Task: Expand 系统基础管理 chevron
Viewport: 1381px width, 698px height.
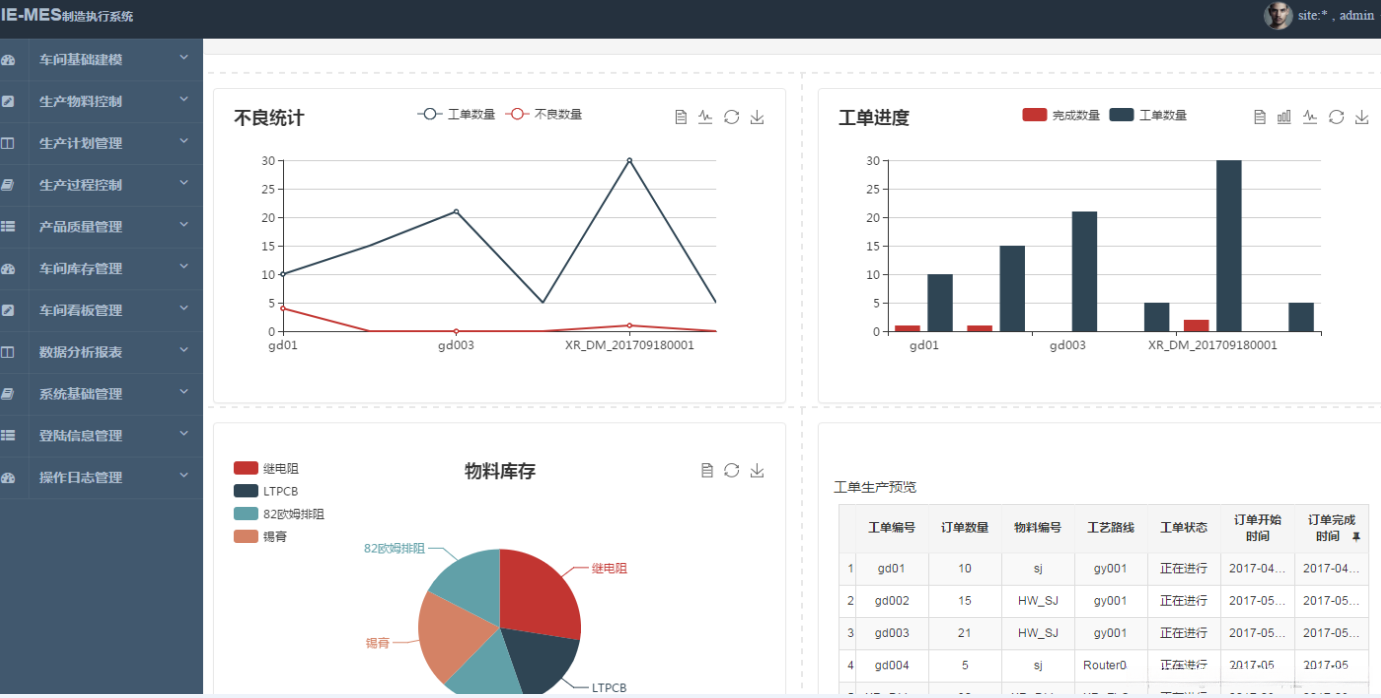Action: click(184, 393)
